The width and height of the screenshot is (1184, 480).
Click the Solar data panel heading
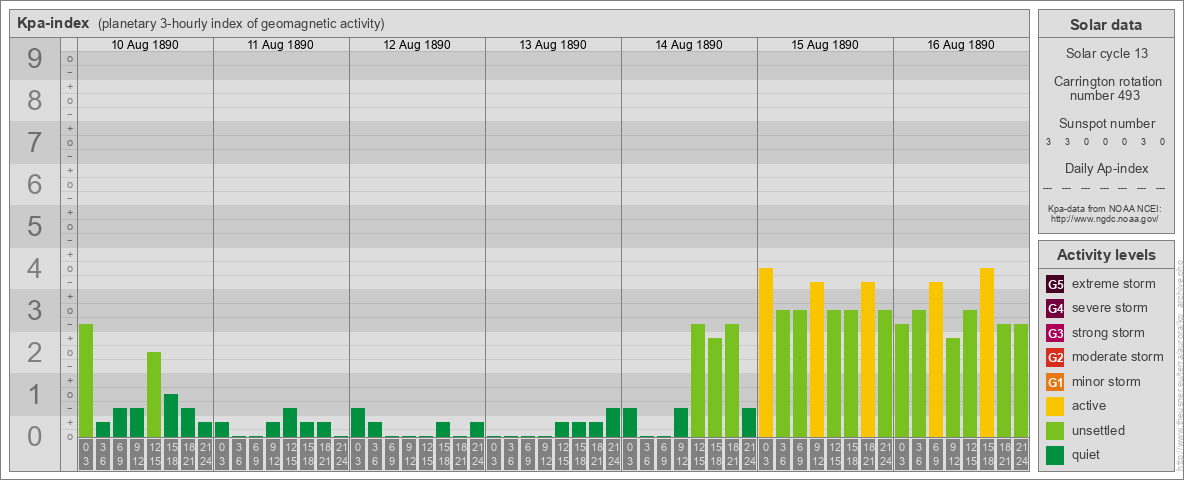click(1105, 25)
